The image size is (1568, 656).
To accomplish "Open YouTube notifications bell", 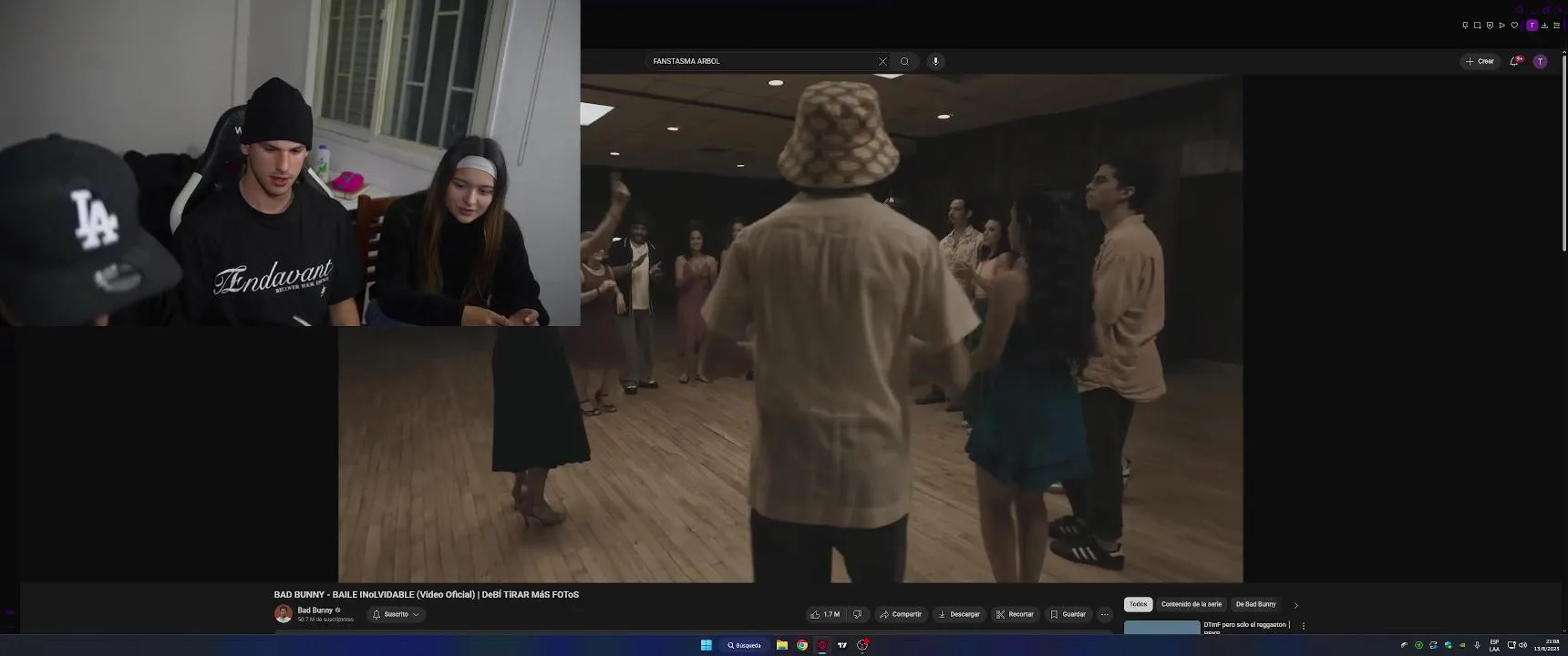I will pos(1515,61).
